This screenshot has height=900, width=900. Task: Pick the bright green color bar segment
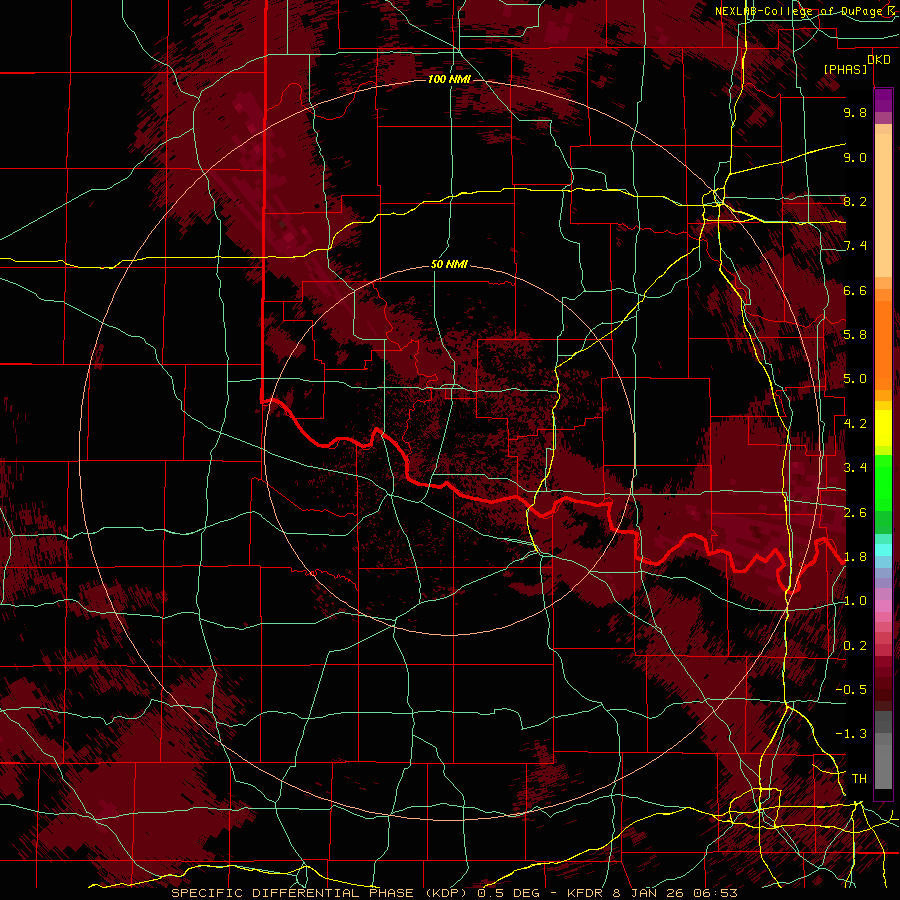(883, 482)
